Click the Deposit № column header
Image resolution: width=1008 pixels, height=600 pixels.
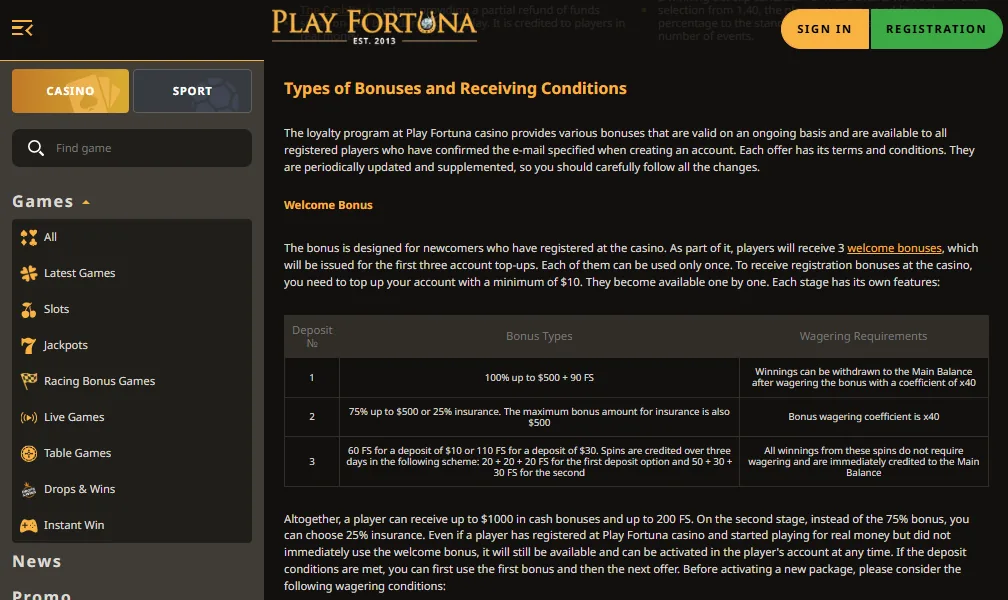tap(312, 336)
